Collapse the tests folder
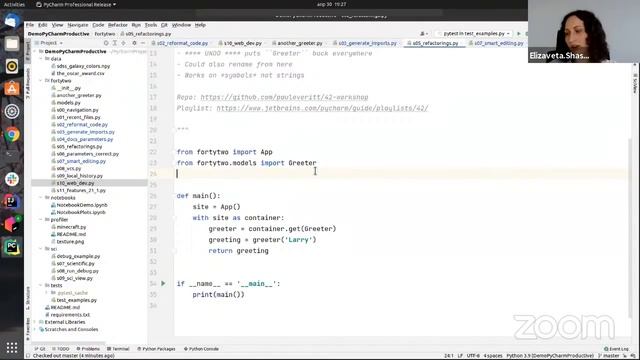Viewport: 640px width, 360px height. point(41,285)
